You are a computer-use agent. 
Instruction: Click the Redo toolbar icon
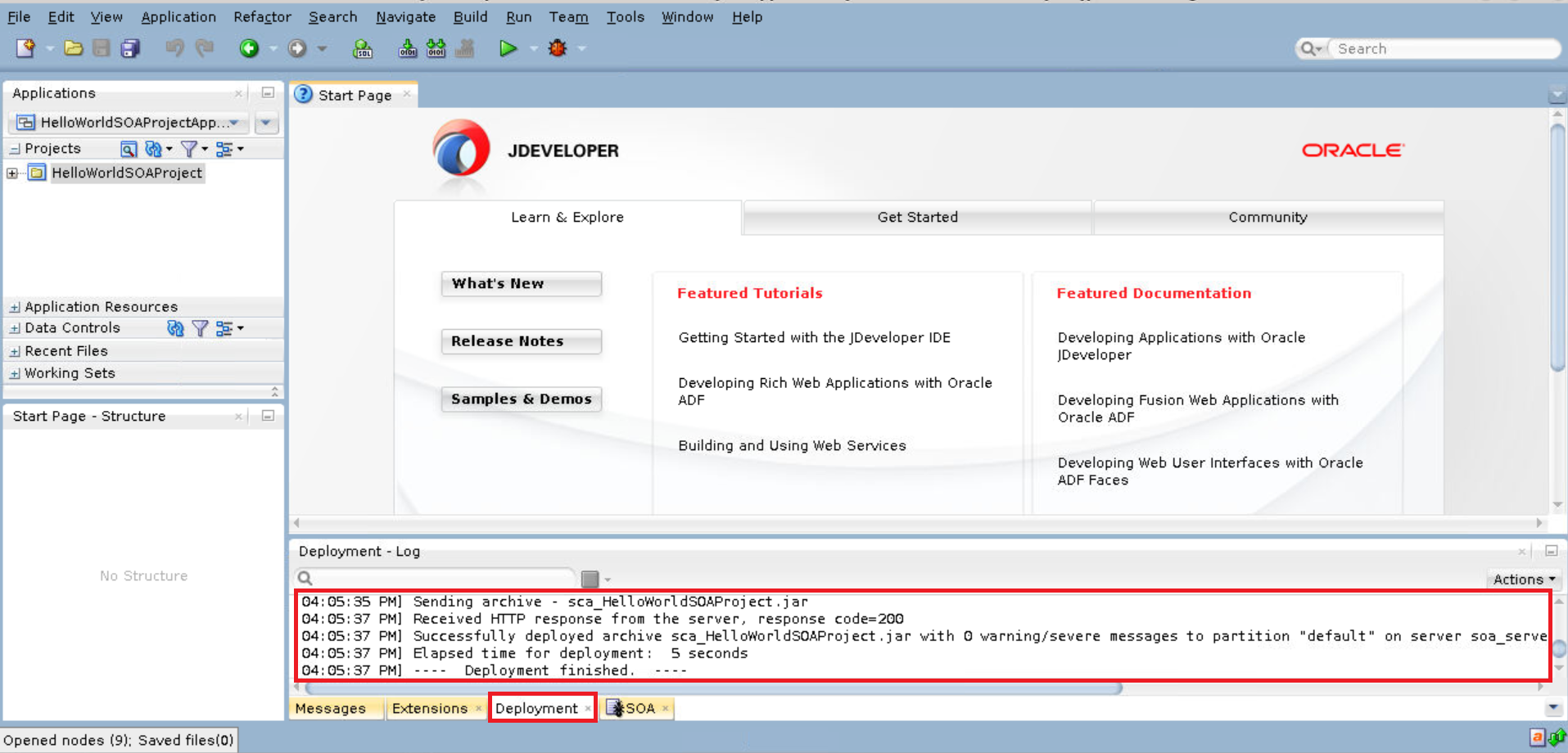point(204,48)
